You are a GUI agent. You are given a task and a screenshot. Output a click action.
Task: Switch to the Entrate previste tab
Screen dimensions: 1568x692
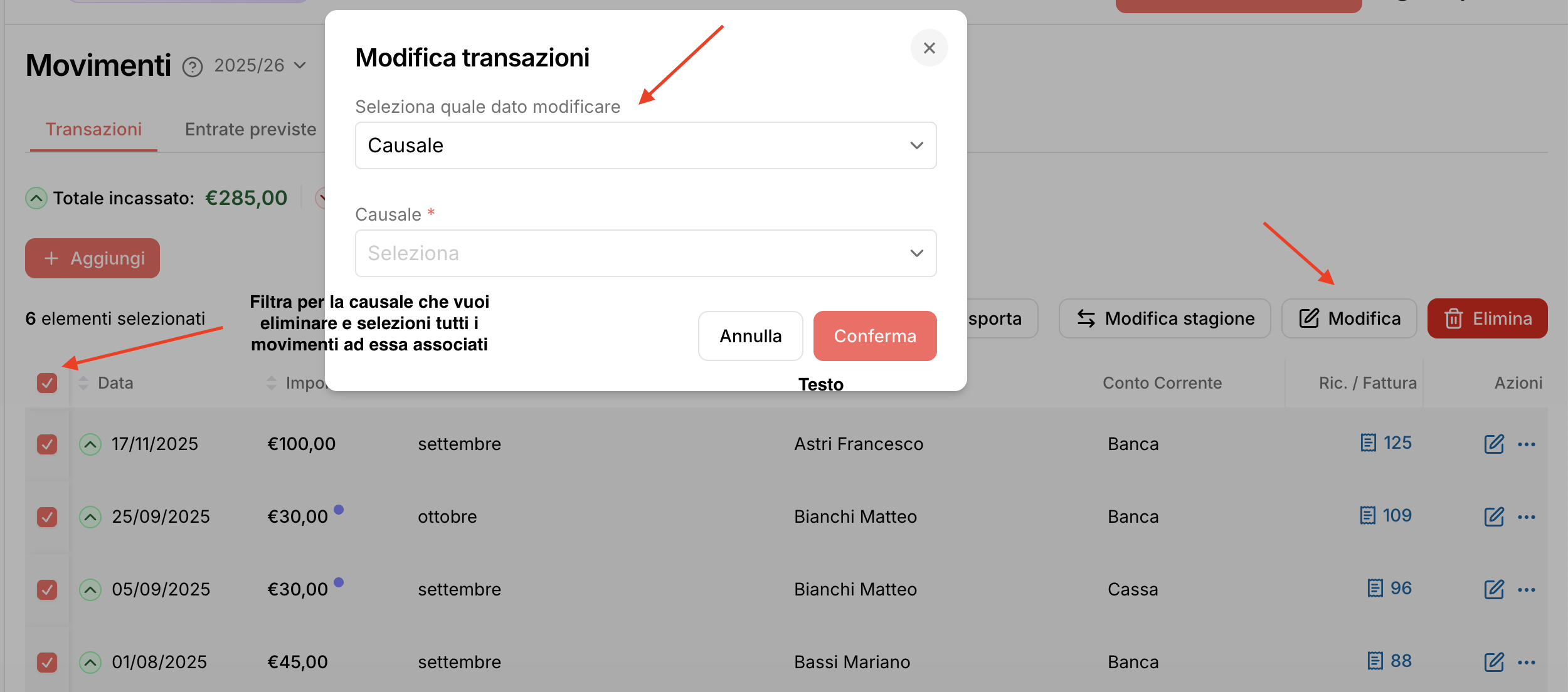click(250, 129)
